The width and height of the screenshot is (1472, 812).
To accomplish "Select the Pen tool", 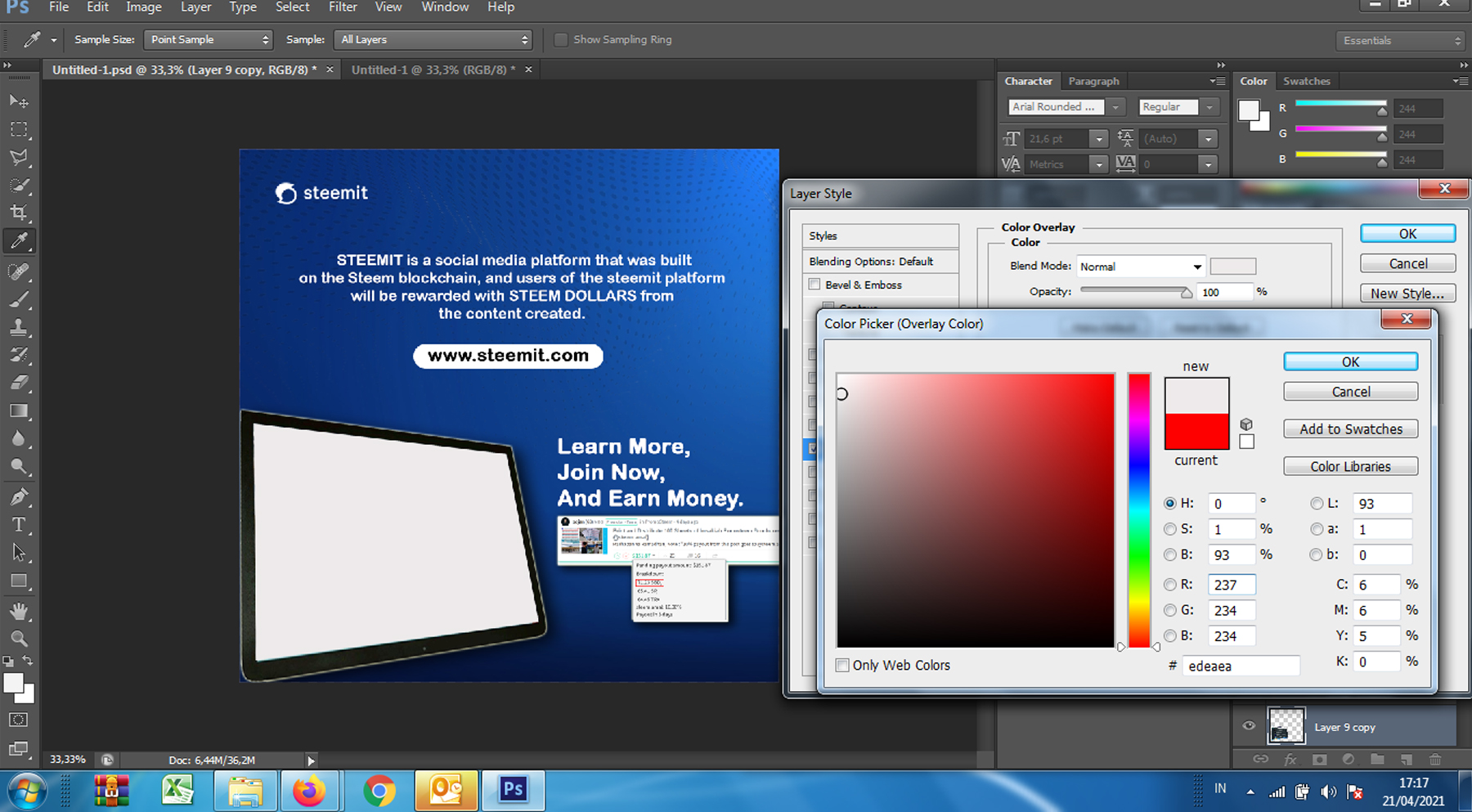I will pyautogui.click(x=19, y=496).
